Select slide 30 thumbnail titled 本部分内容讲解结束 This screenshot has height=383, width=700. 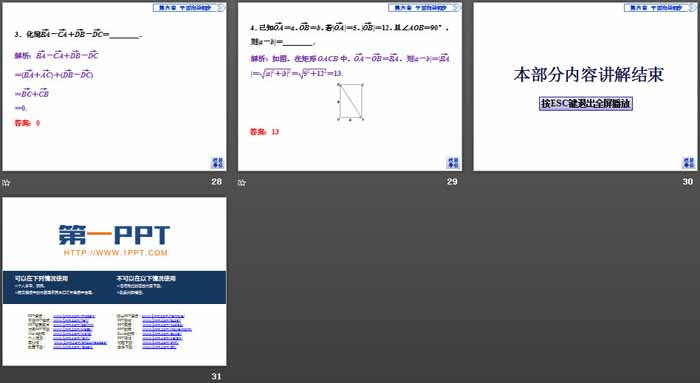pyautogui.click(x=586, y=87)
